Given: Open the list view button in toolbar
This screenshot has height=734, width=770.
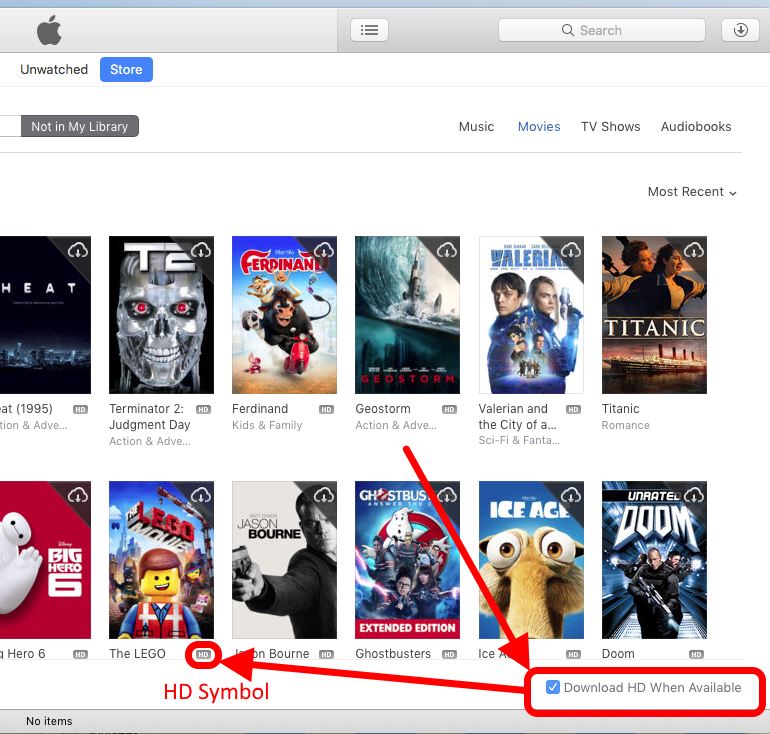Looking at the screenshot, I should (369, 30).
